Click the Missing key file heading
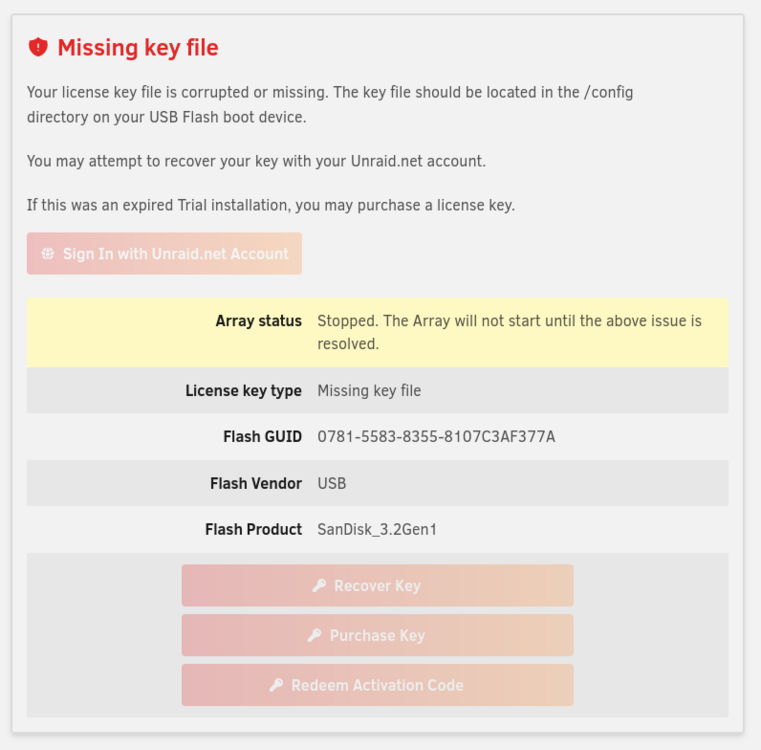Viewport: 761px width, 750px height. click(x=138, y=48)
